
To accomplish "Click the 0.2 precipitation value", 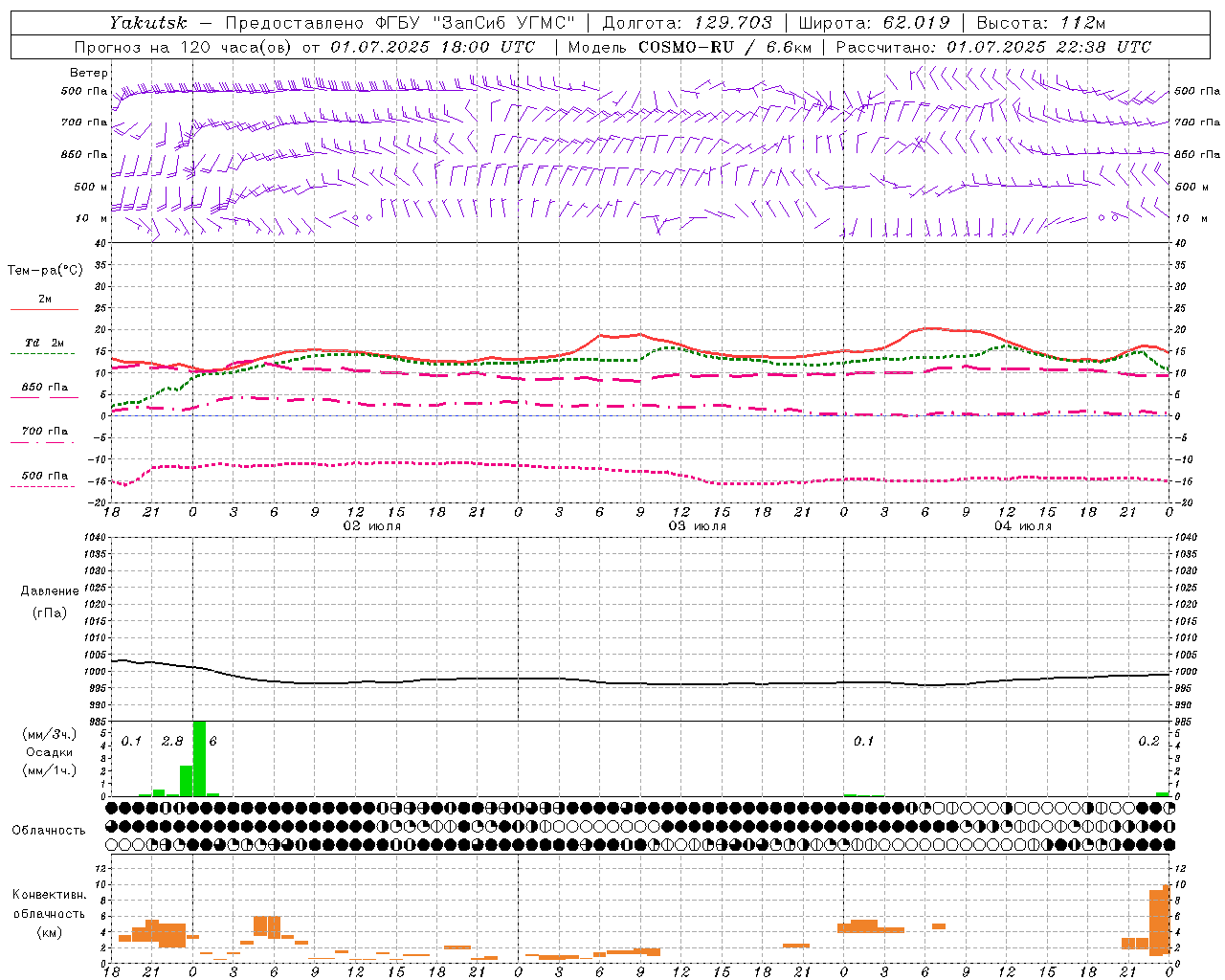I will click(x=1148, y=741).
